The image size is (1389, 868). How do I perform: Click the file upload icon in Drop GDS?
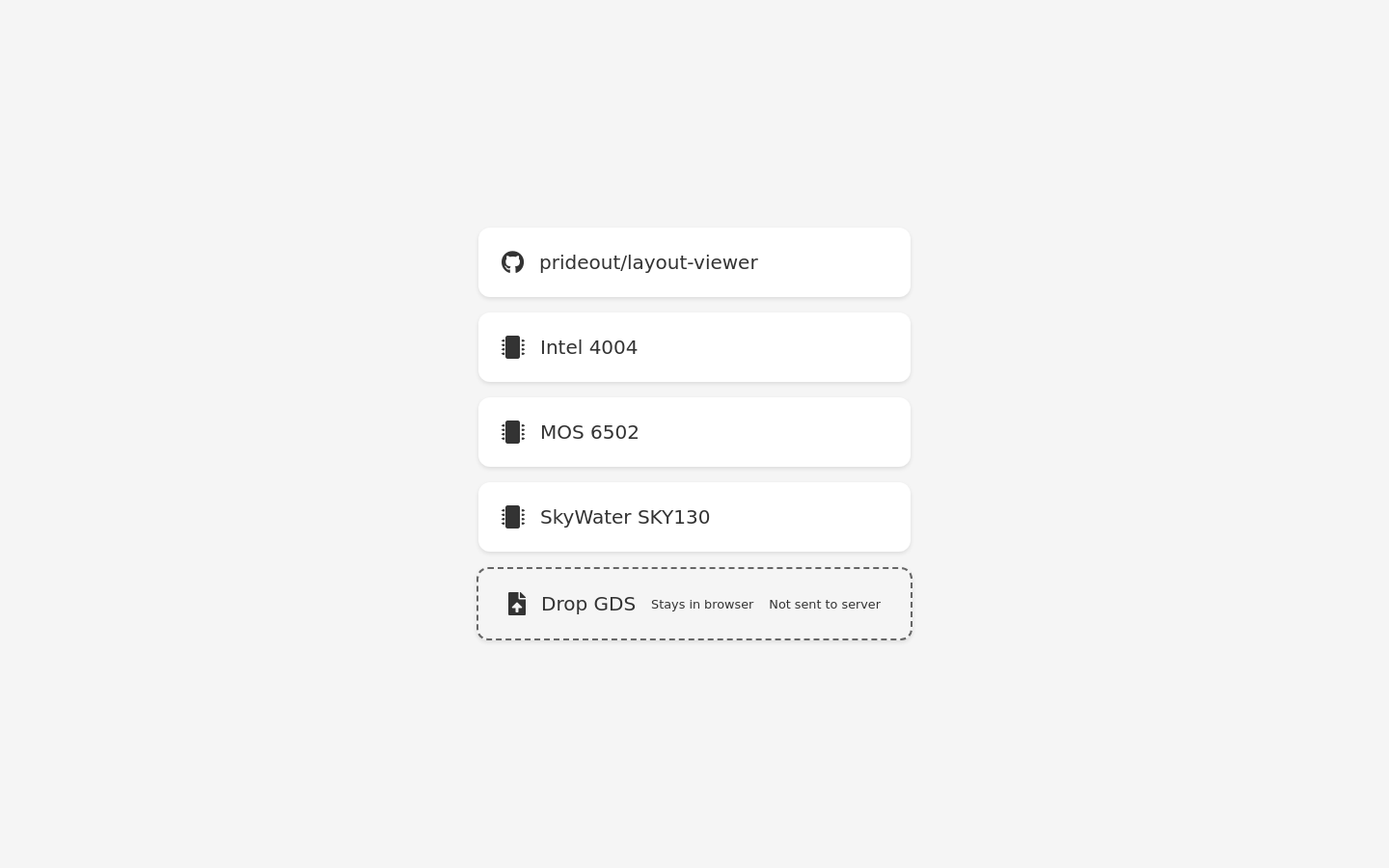click(517, 604)
